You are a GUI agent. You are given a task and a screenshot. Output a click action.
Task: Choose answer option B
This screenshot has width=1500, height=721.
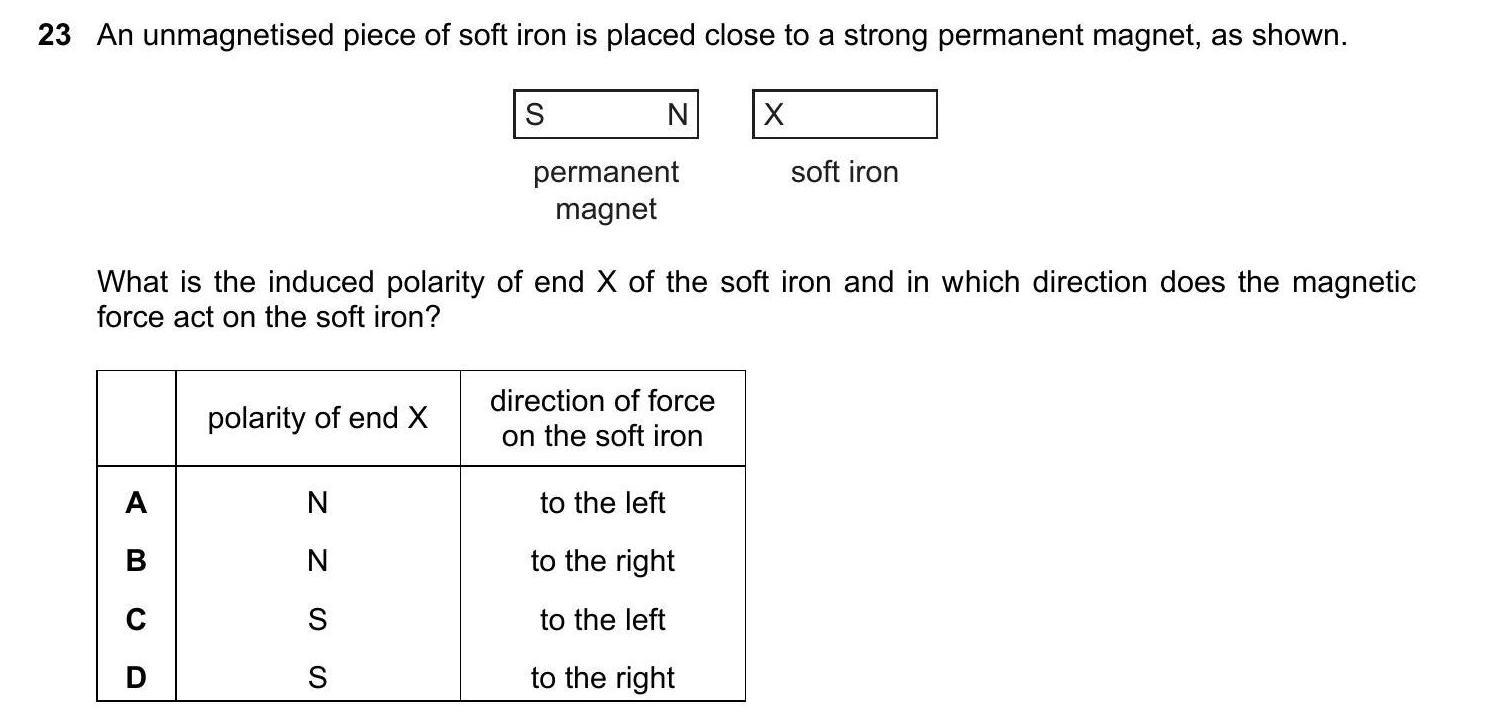pyautogui.click(x=136, y=561)
